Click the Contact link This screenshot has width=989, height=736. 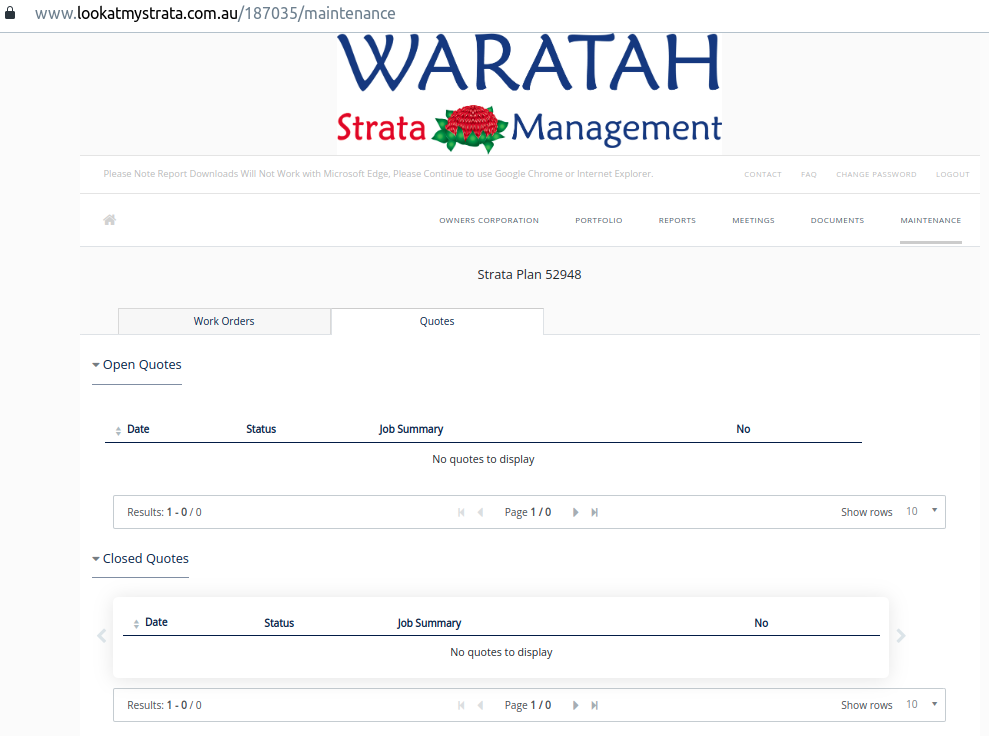coord(763,174)
